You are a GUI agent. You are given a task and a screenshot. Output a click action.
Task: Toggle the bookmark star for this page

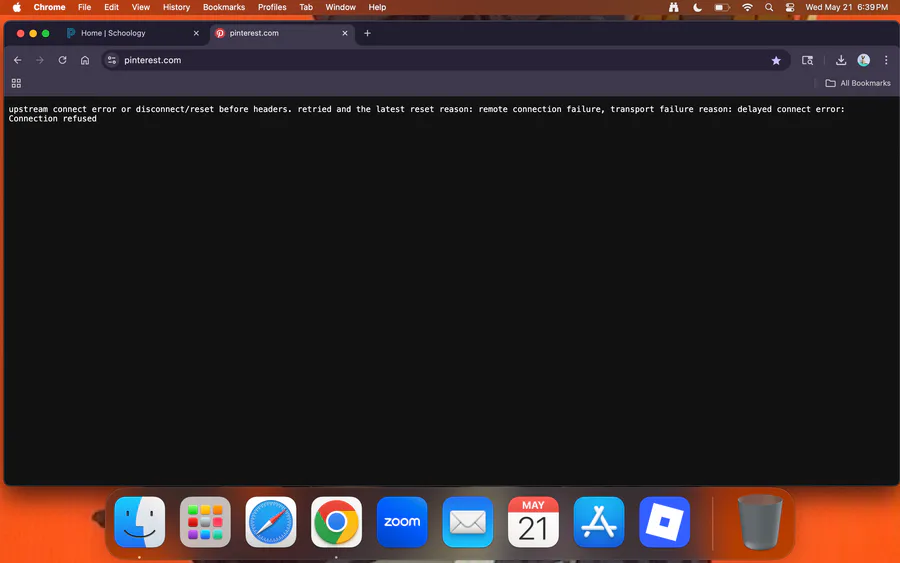(776, 60)
